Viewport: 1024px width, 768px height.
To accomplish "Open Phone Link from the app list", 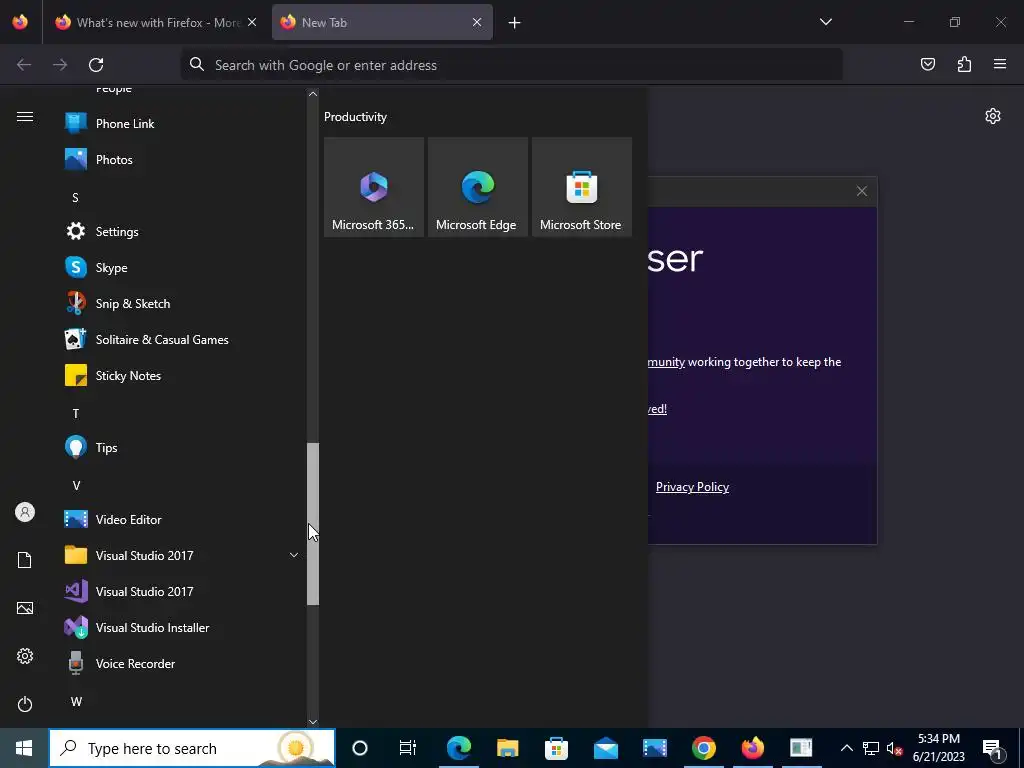I will point(183,123).
